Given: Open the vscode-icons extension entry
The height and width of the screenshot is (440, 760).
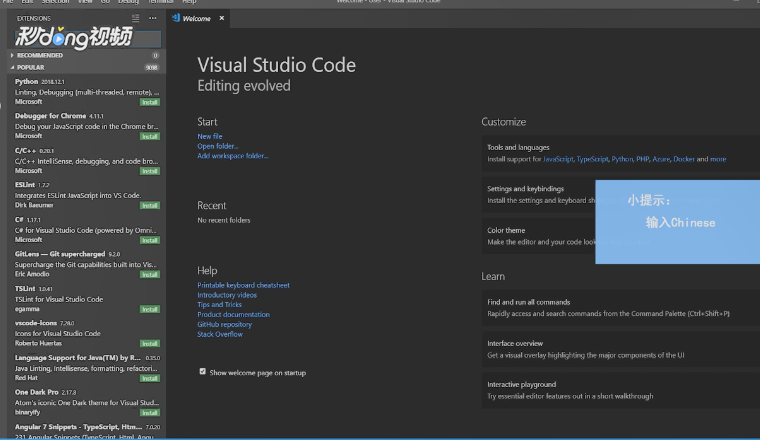Looking at the screenshot, I should (x=87, y=333).
